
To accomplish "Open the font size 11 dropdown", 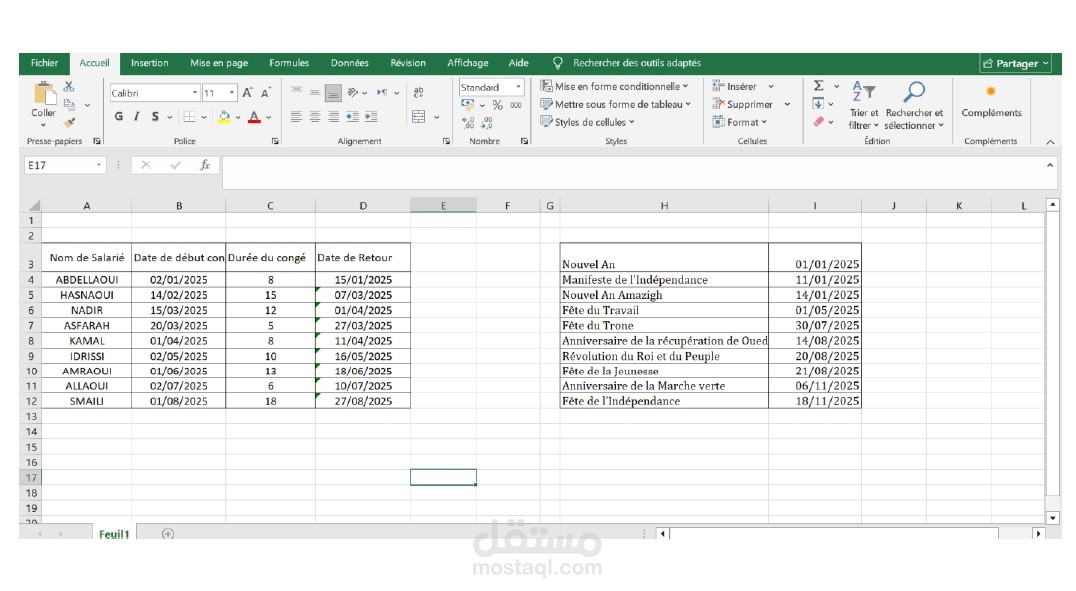I will coord(232,93).
